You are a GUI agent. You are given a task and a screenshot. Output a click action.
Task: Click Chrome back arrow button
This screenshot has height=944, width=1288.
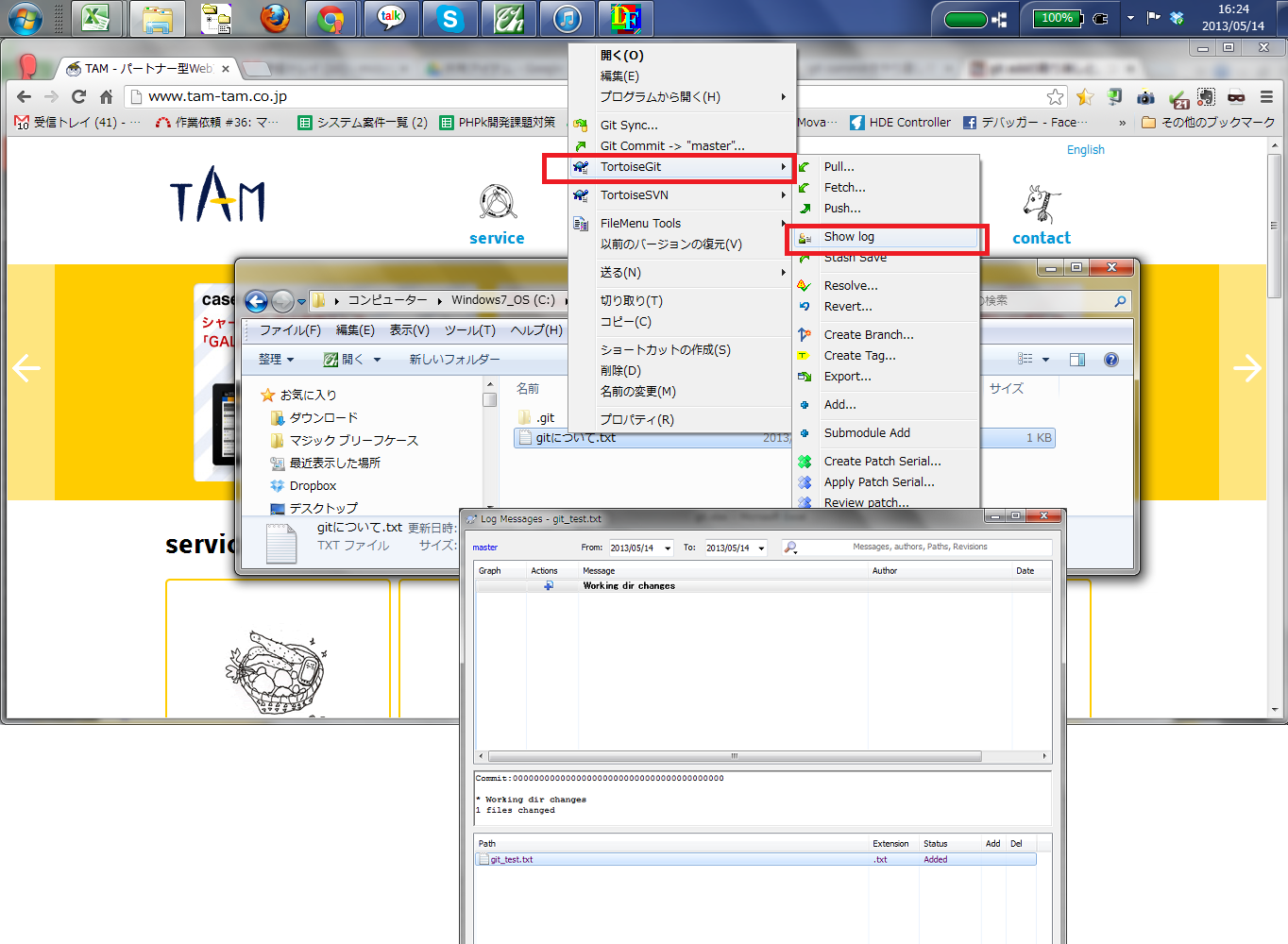(x=24, y=96)
